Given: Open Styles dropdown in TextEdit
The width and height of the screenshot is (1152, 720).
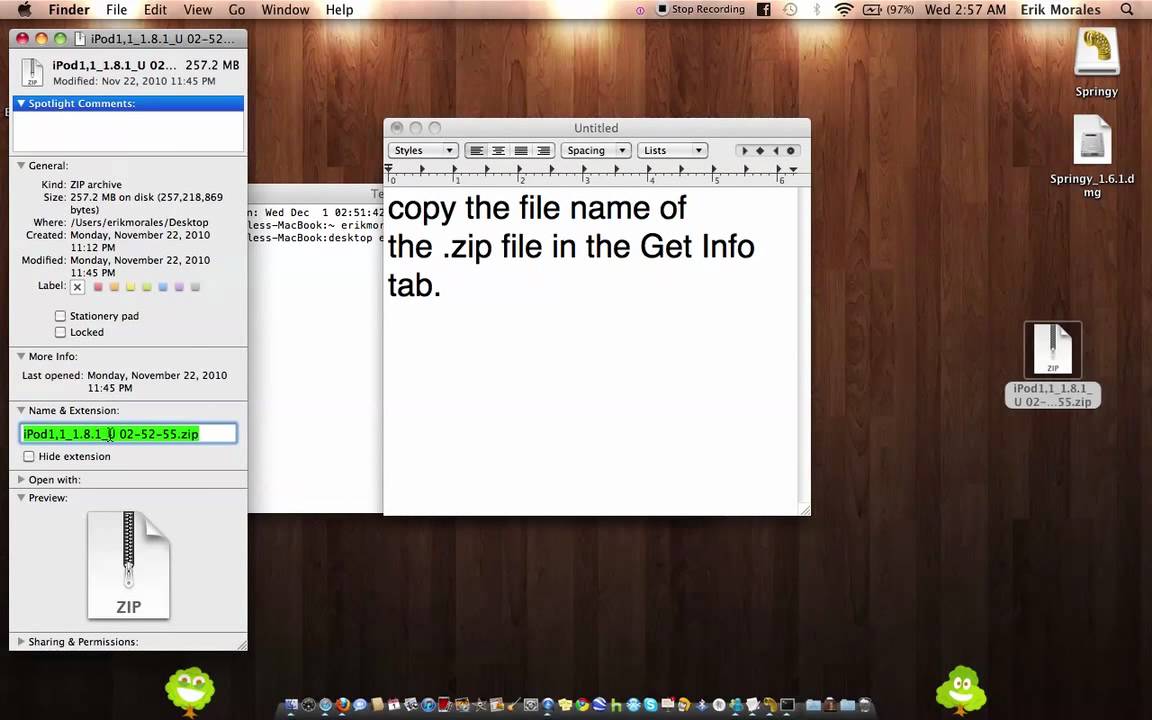Looking at the screenshot, I should click(x=423, y=151).
